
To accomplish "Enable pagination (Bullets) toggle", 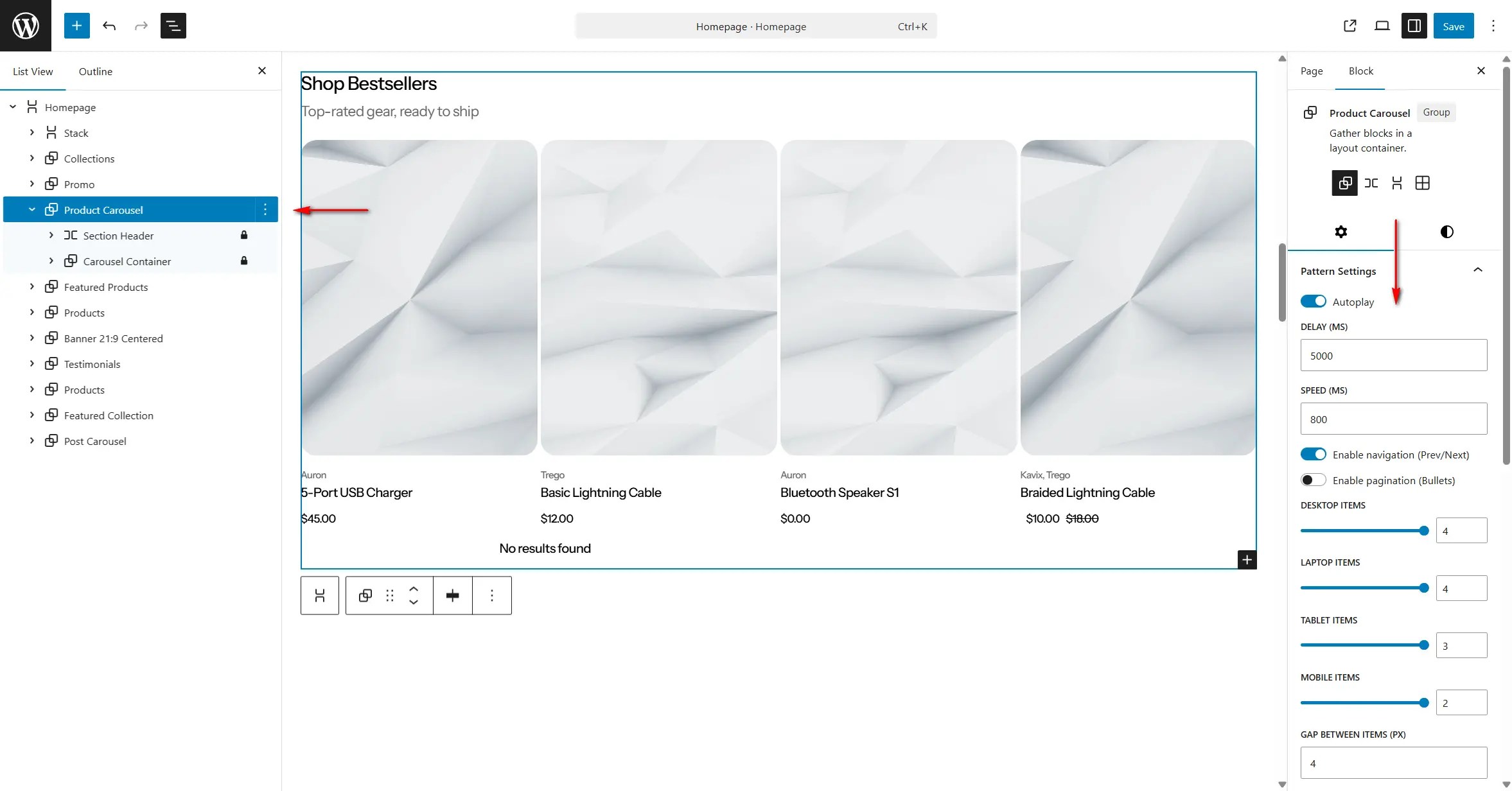I will pyautogui.click(x=1313, y=480).
